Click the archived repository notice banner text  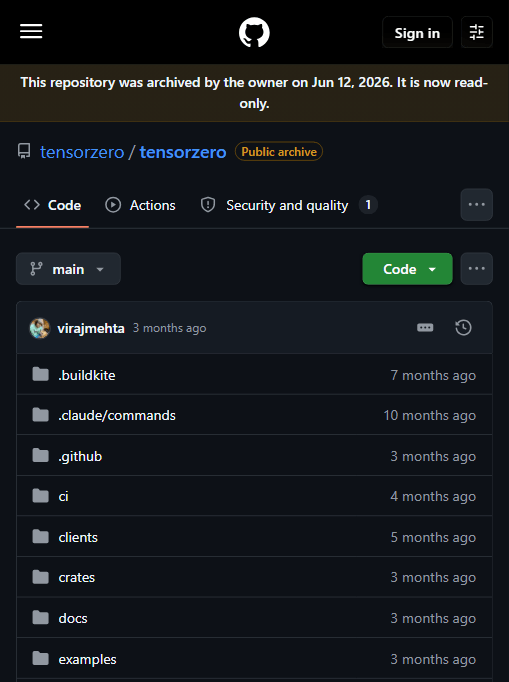(254, 93)
